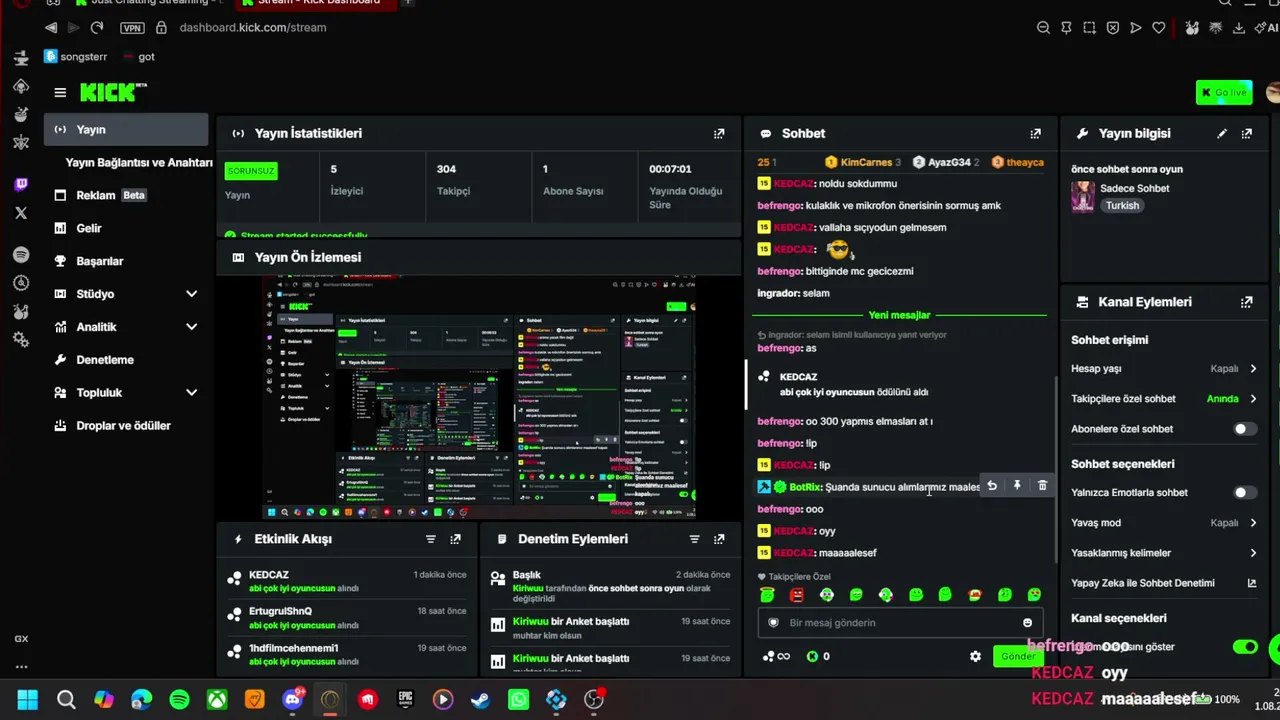
Task: Focus the Bir mesaj gönderin chat input
Action: click(900, 623)
